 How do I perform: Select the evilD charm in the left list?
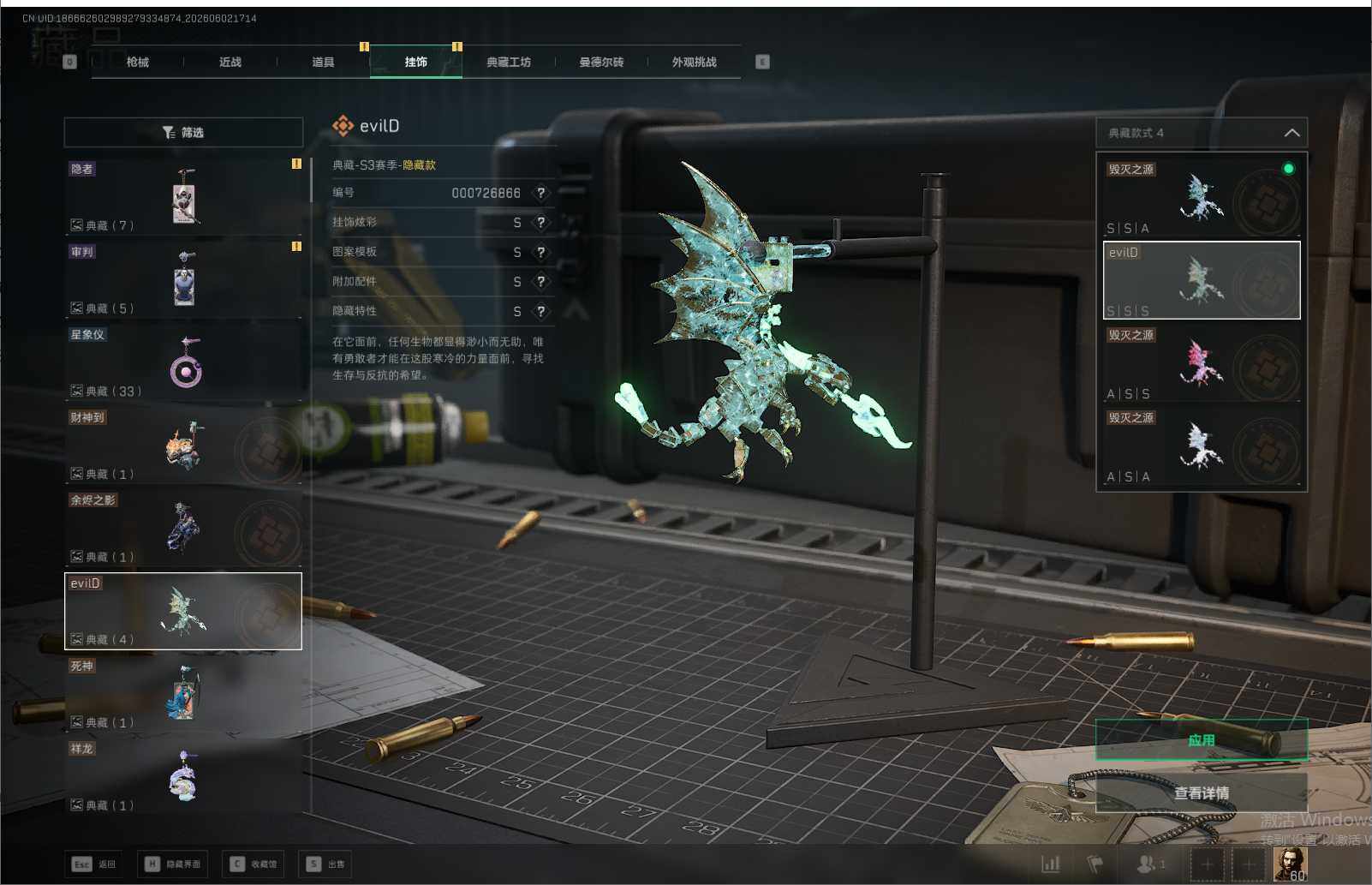[183, 611]
